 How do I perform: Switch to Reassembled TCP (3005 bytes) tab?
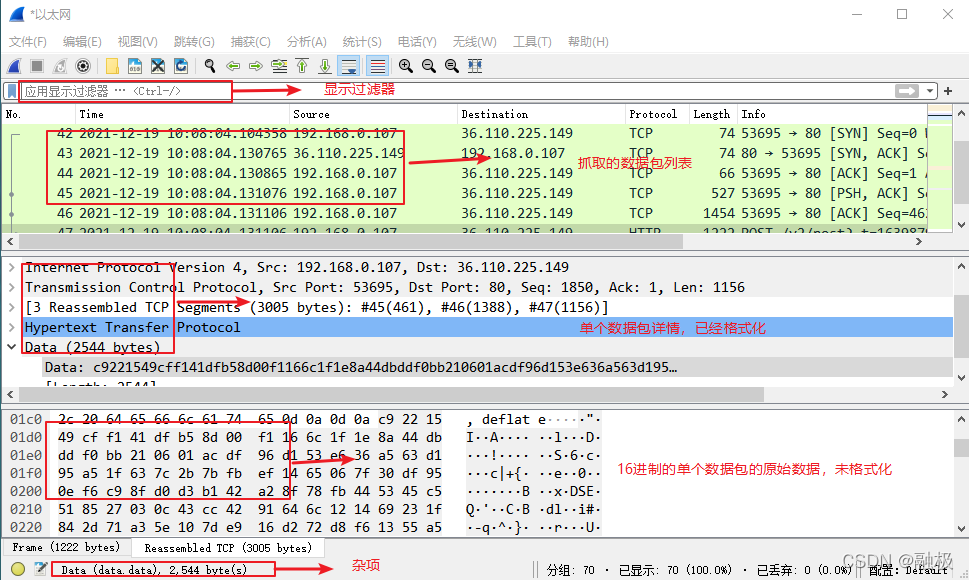pos(228,548)
